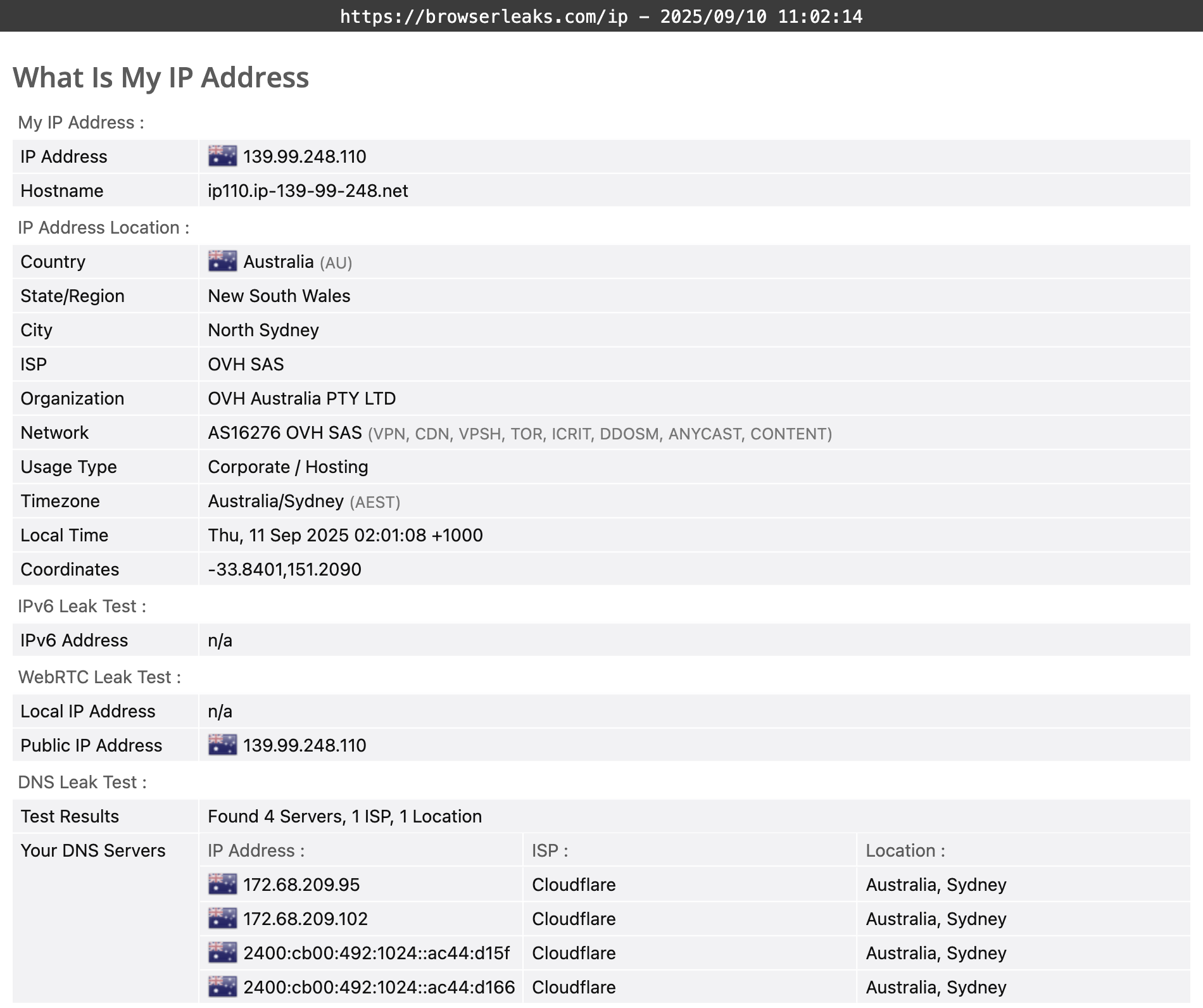This screenshot has width=1203, height=1008.
Task: Click the flag beside DNS server 172.68.209.95
Action: [222, 885]
